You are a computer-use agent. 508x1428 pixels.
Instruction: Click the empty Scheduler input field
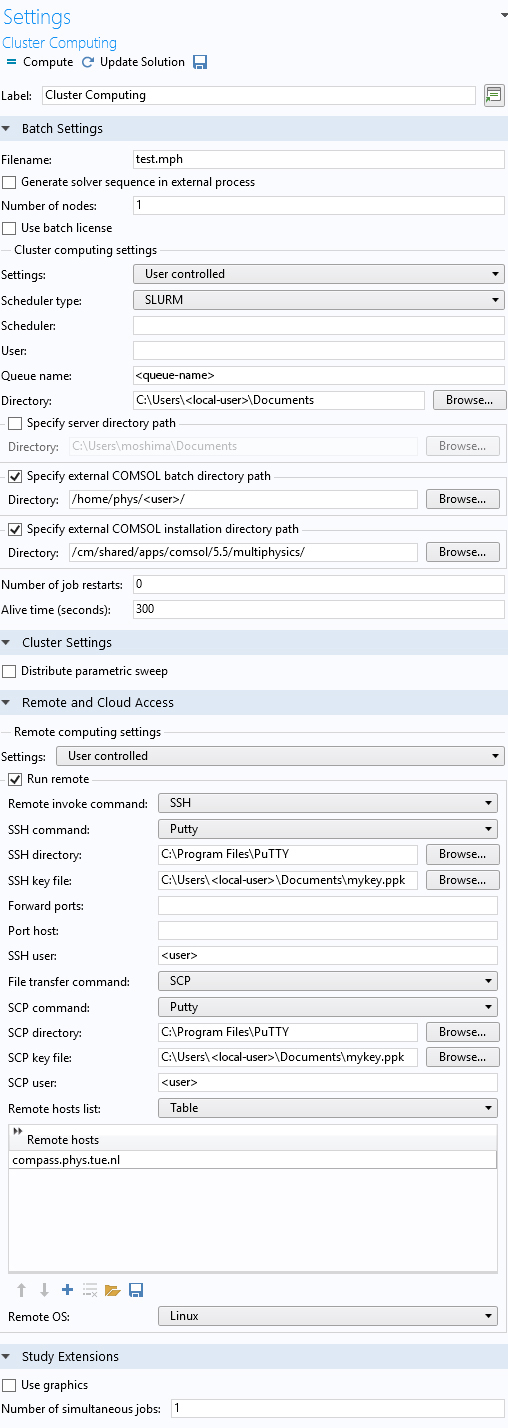(x=318, y=326)
